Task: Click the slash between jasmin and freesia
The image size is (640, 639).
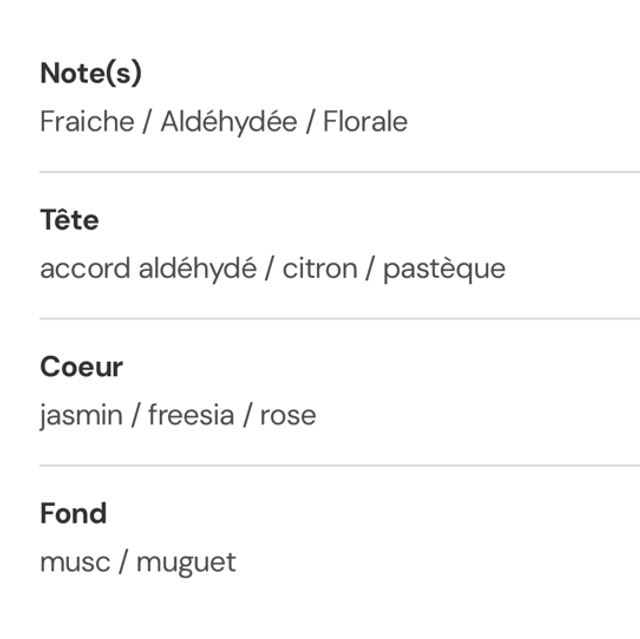Action: 135,415
